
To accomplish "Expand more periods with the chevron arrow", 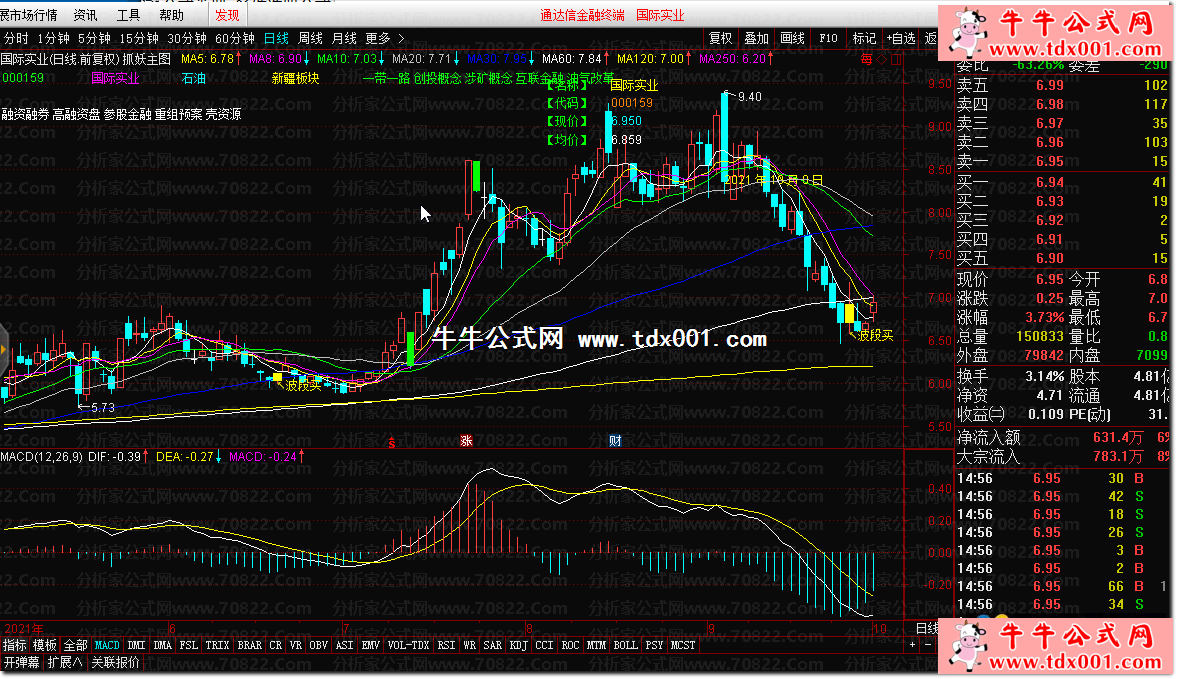I will click(x=401, y=38).
